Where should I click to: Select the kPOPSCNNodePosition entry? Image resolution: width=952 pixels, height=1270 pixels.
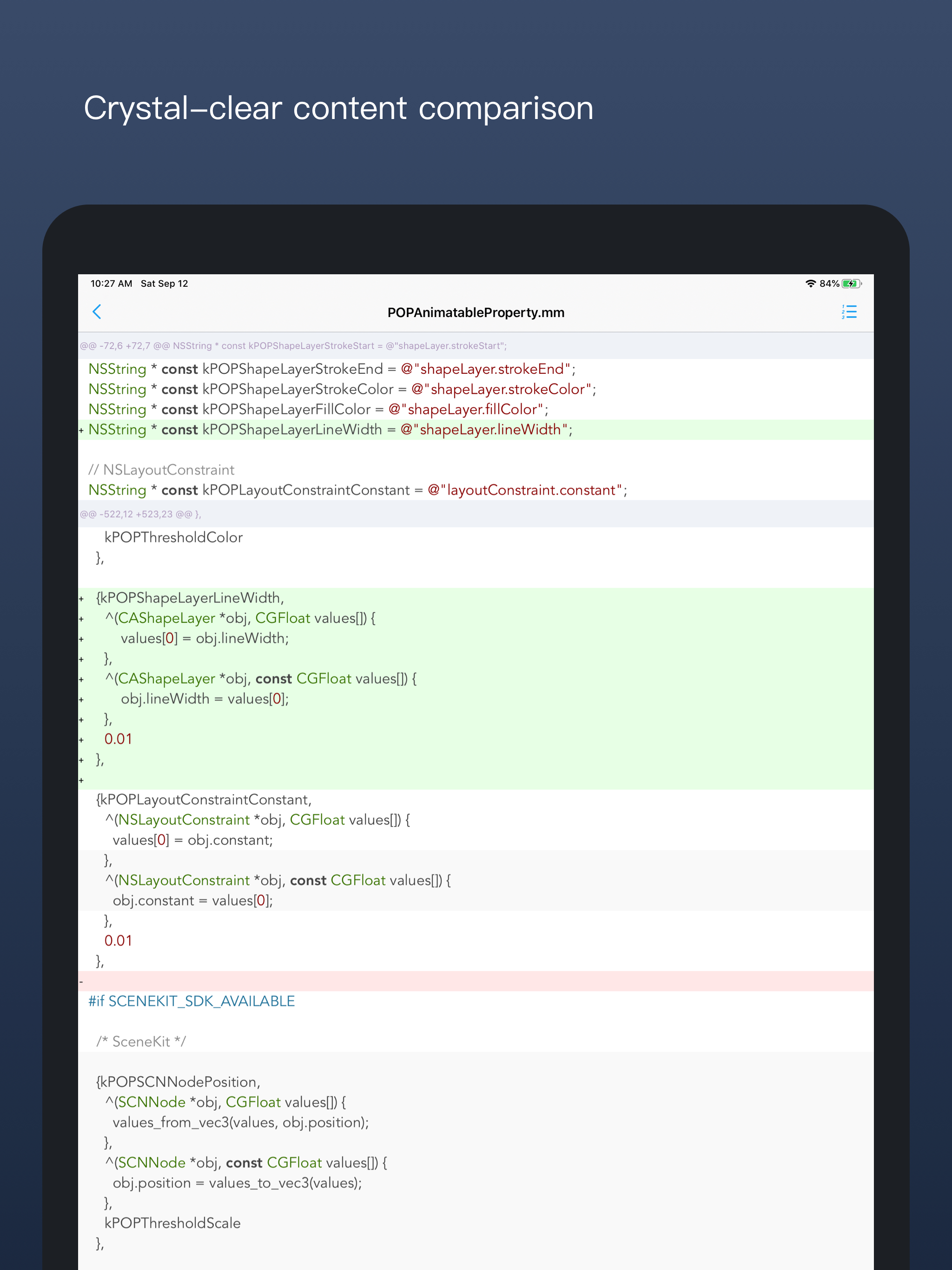click(x=178, y=1082)
